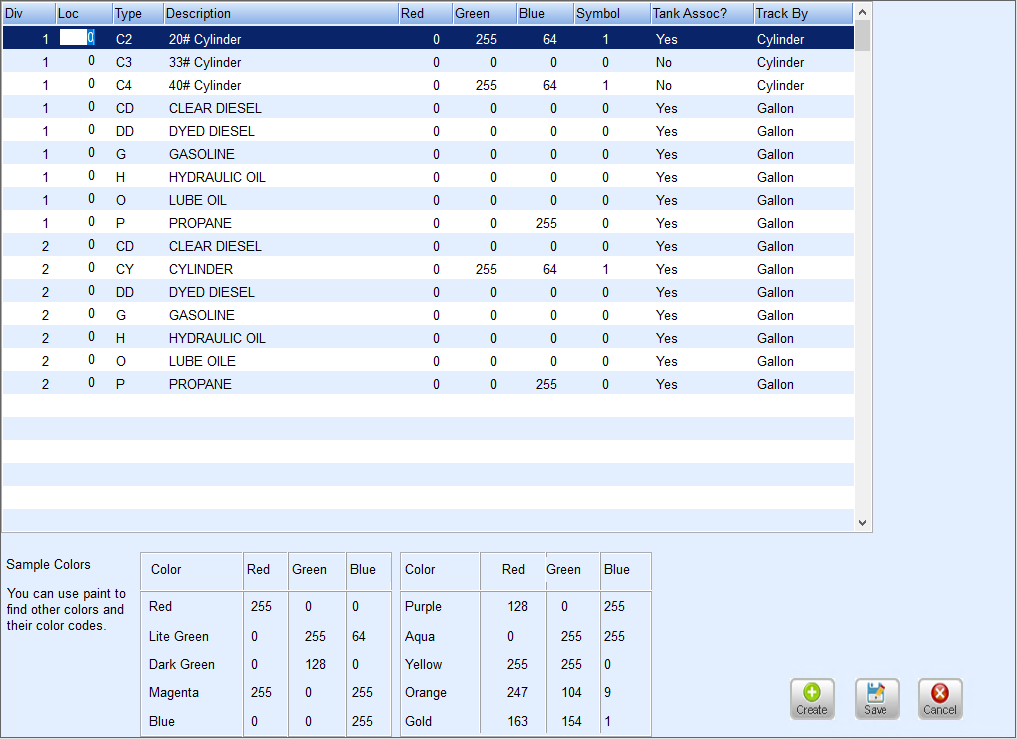
Task: Click the Type column header
Action: (x=138, y=13)
